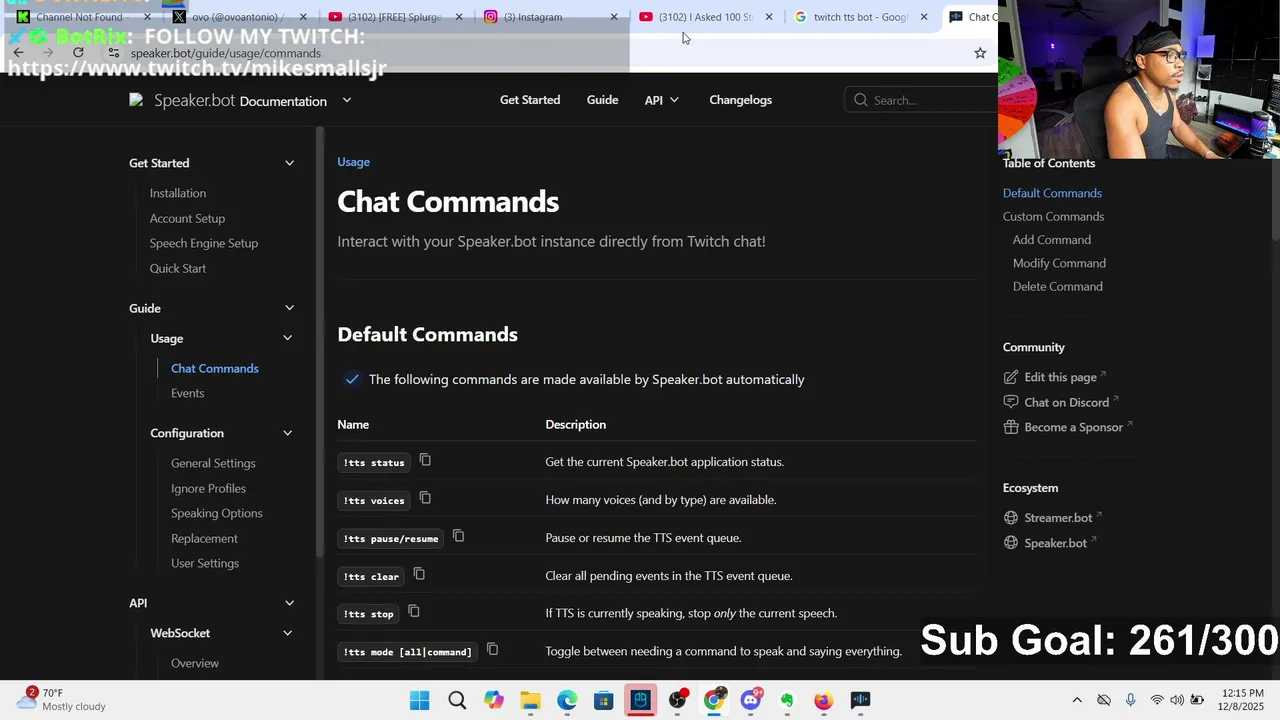1280x720 pixels.
Task: Click the documentation Search field
Action: 921,100
